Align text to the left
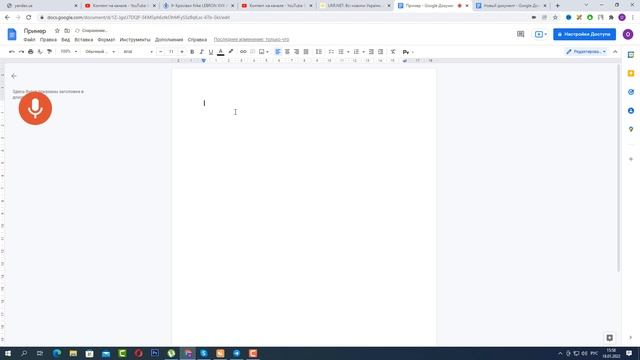The image size is (640, 360). 278,52
